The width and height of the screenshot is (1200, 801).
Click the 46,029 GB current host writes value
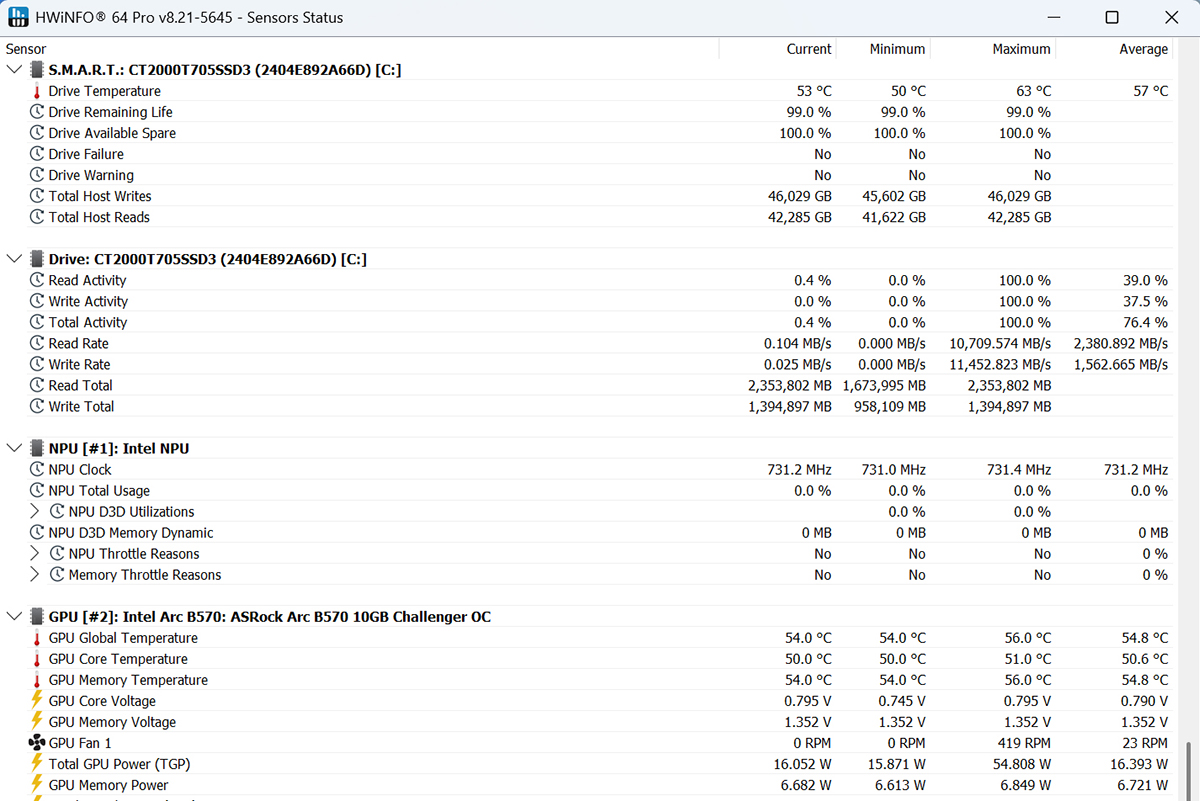tap(800, 196)
